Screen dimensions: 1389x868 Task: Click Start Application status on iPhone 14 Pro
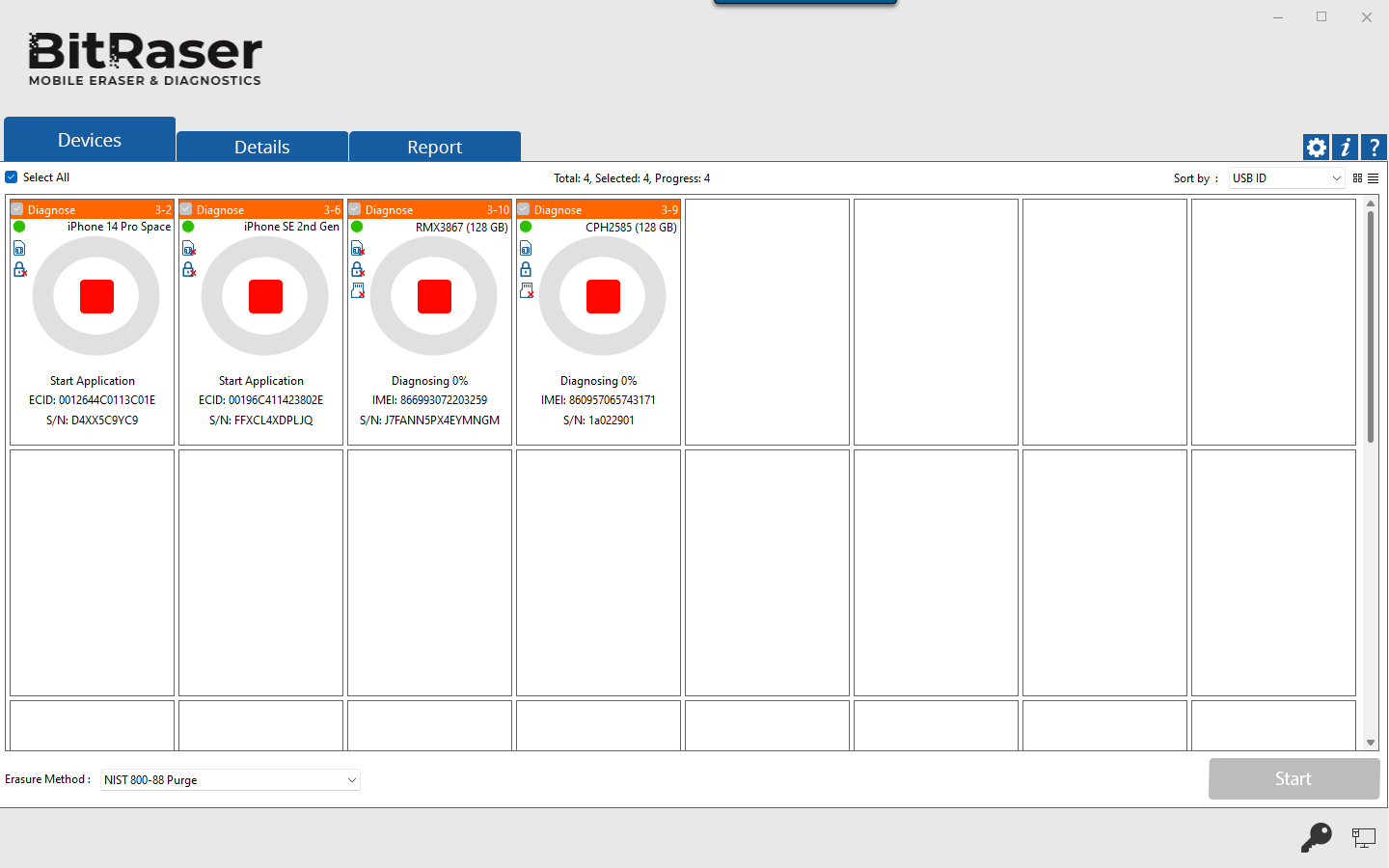tap(93, 381)
